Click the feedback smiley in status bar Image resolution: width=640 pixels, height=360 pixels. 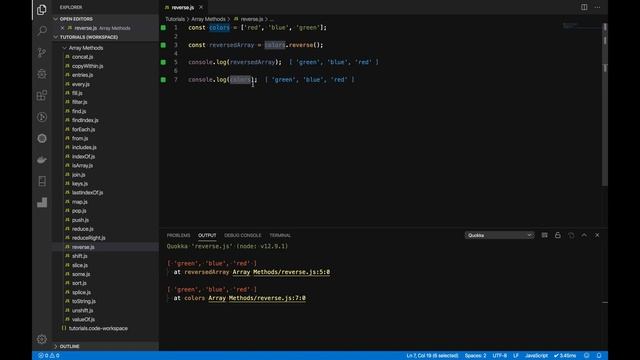[587, 356]
